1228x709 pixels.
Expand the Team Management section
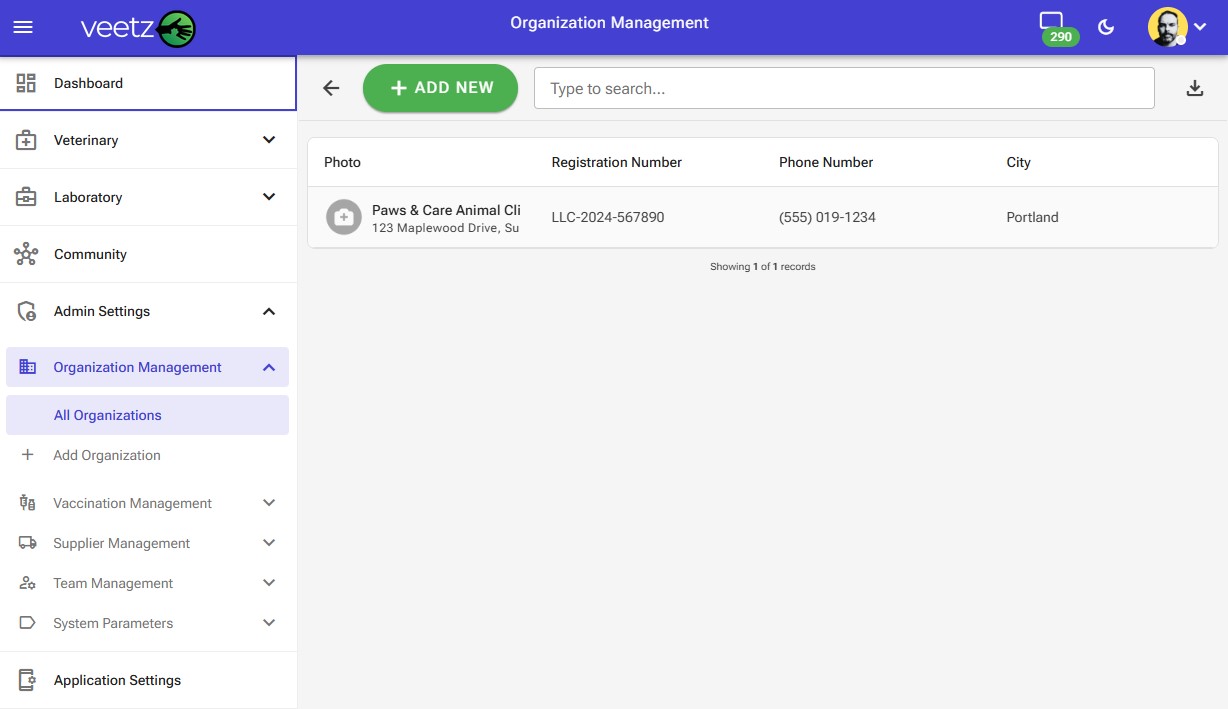268,583
